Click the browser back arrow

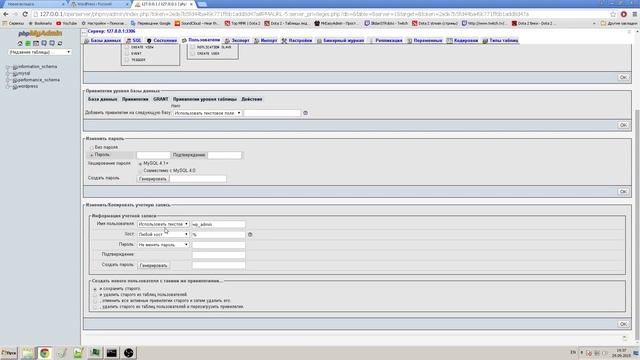(6, 14)
